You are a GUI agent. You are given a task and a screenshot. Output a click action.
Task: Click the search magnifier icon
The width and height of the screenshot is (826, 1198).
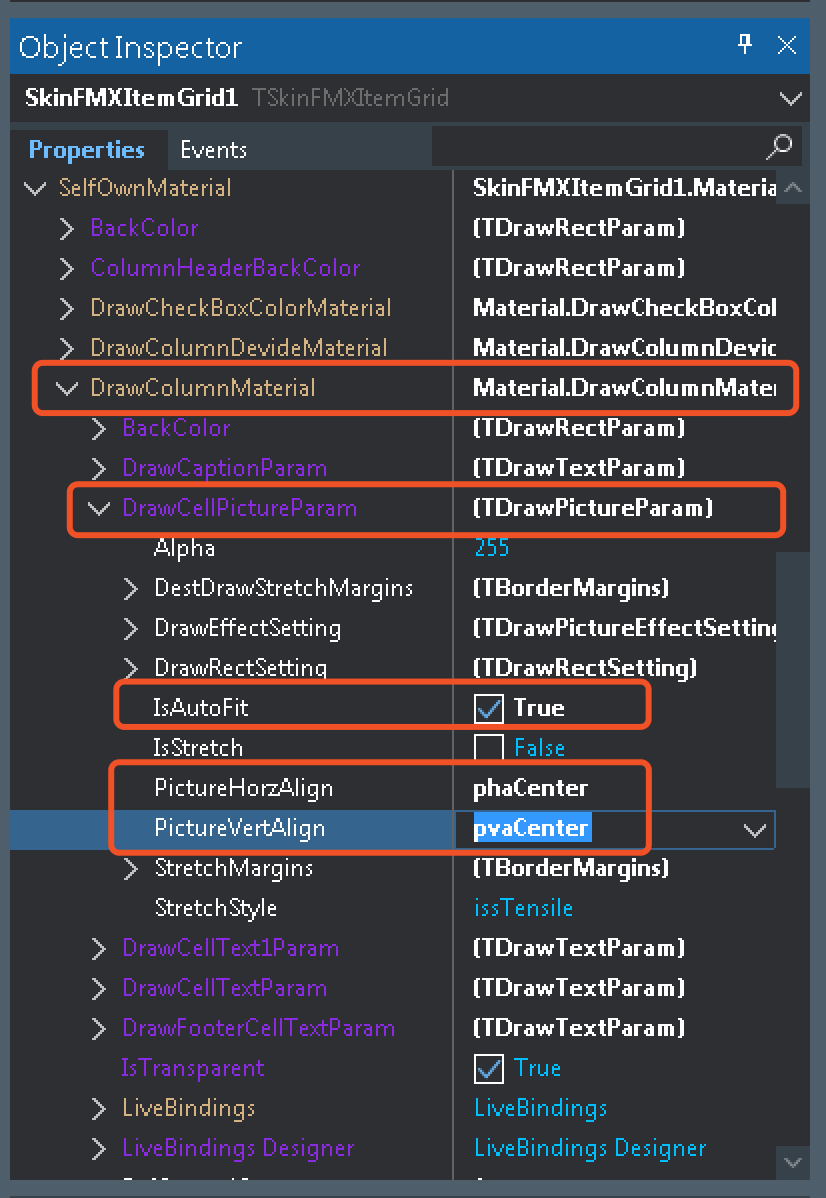[779, 147]
